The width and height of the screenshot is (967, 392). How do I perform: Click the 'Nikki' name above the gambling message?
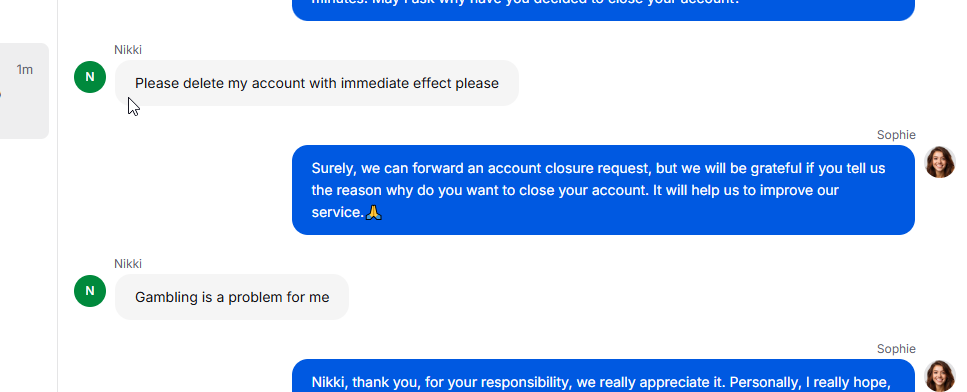coord(128,264)
